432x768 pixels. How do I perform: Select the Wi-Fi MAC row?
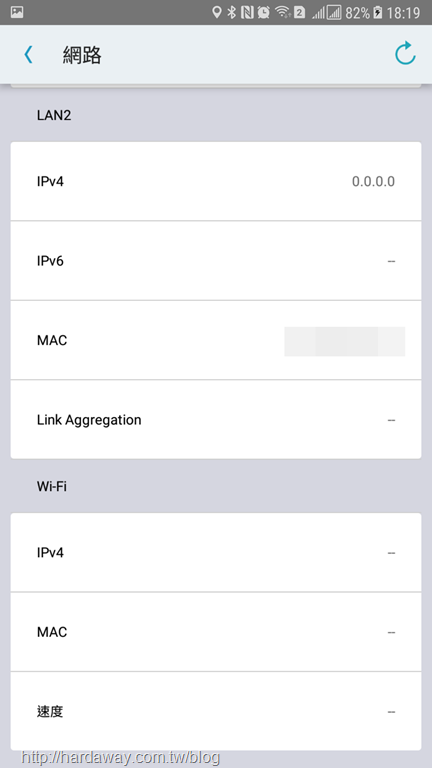coord(216,632)
